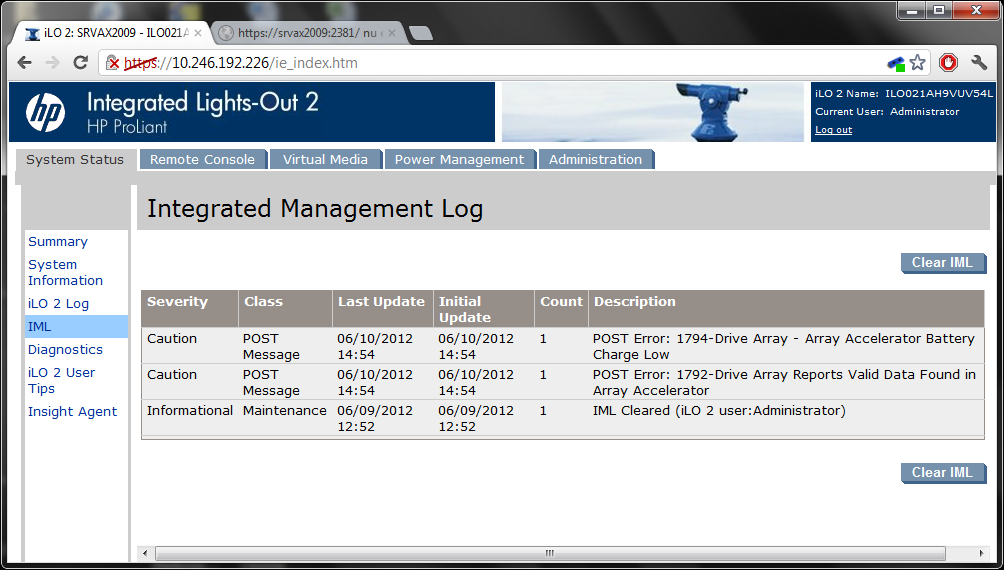1004x570 pixels.
Task: Open a new browser tab
Action: point(421,33)
